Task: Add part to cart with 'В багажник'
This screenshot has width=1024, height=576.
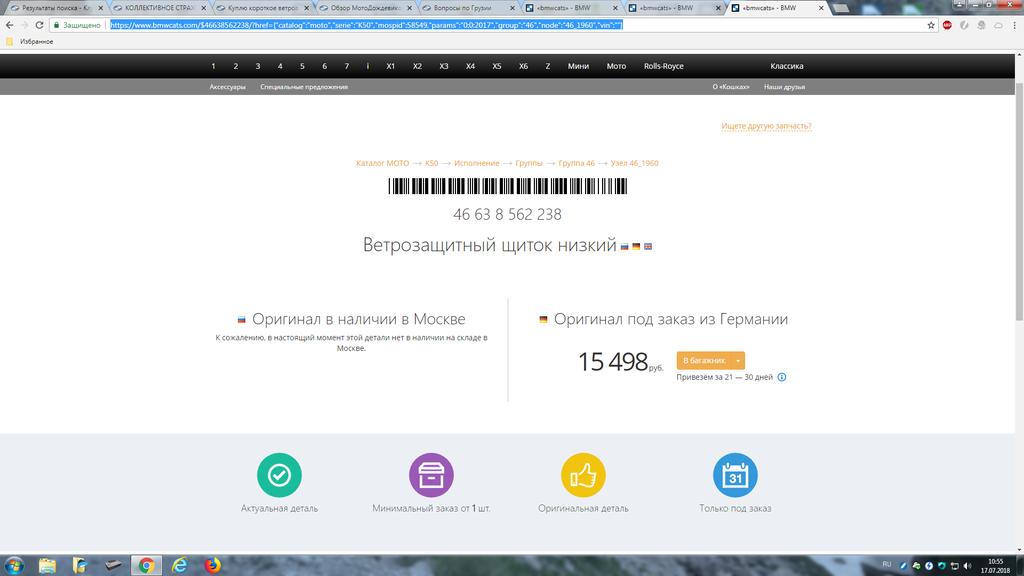Action: (x=704, y=360)
